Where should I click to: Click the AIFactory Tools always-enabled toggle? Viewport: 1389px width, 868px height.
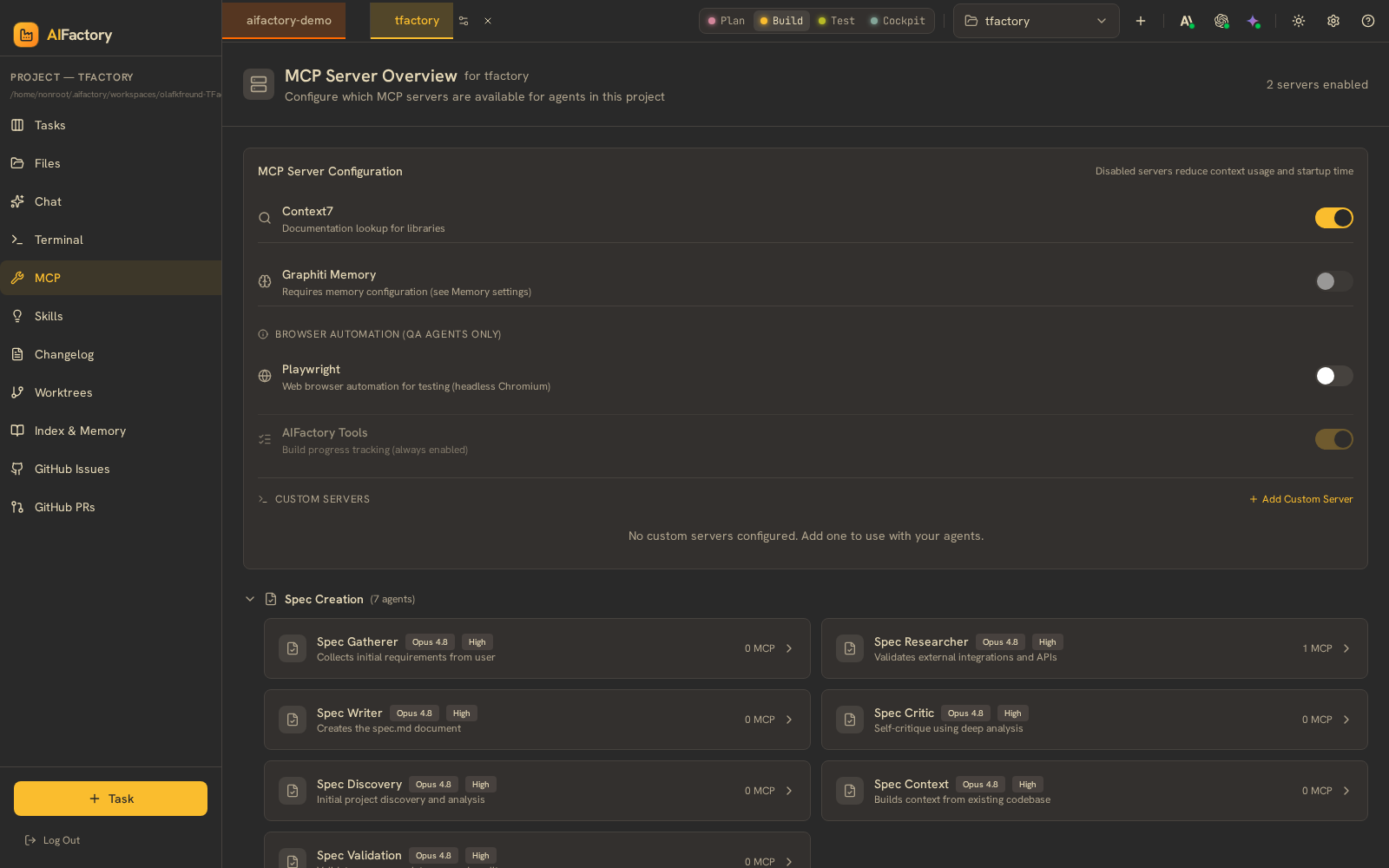(1334, 439)
